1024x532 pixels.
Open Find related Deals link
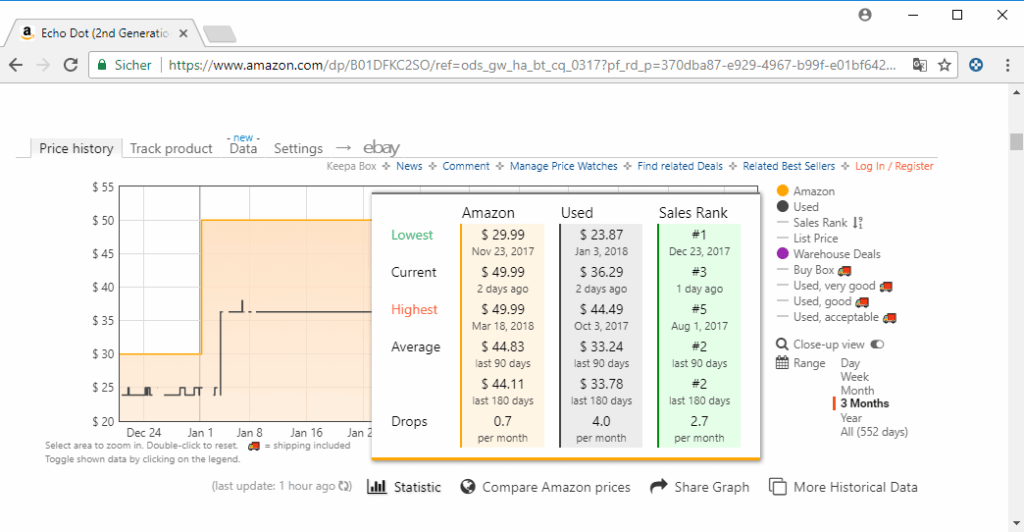[680, 166]
